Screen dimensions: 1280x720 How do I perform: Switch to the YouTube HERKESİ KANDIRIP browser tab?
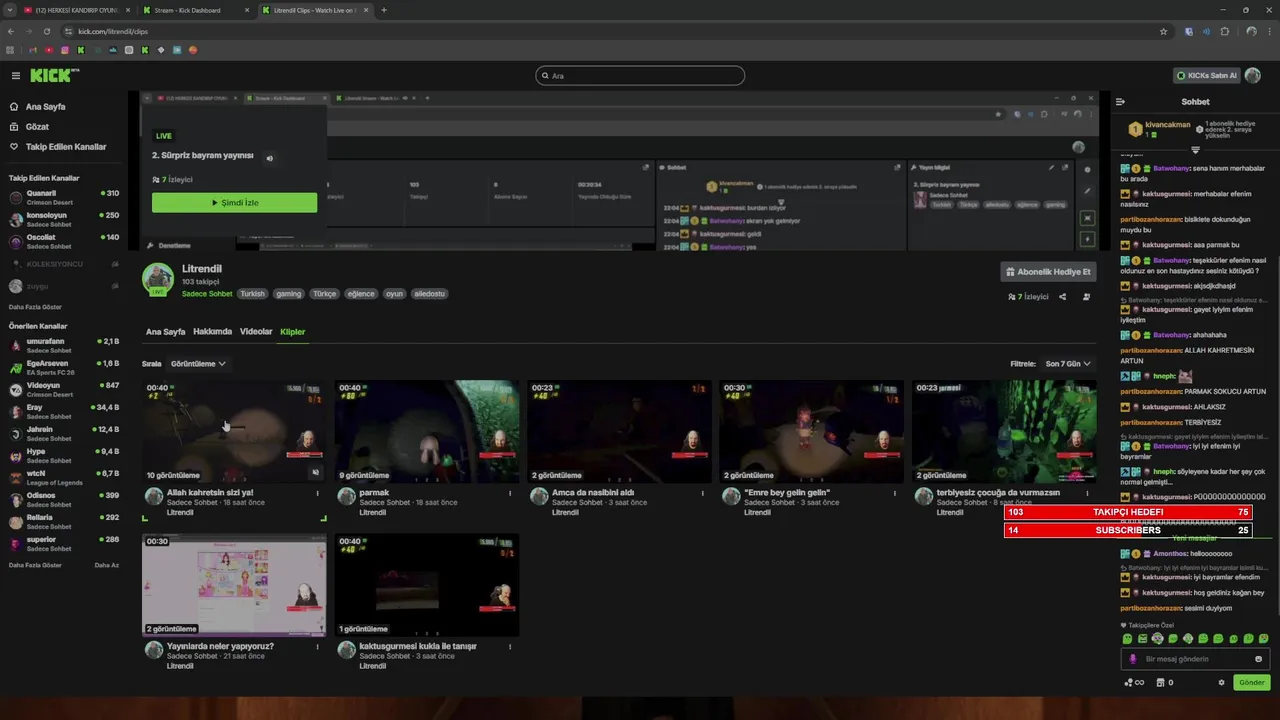point(76,10)
